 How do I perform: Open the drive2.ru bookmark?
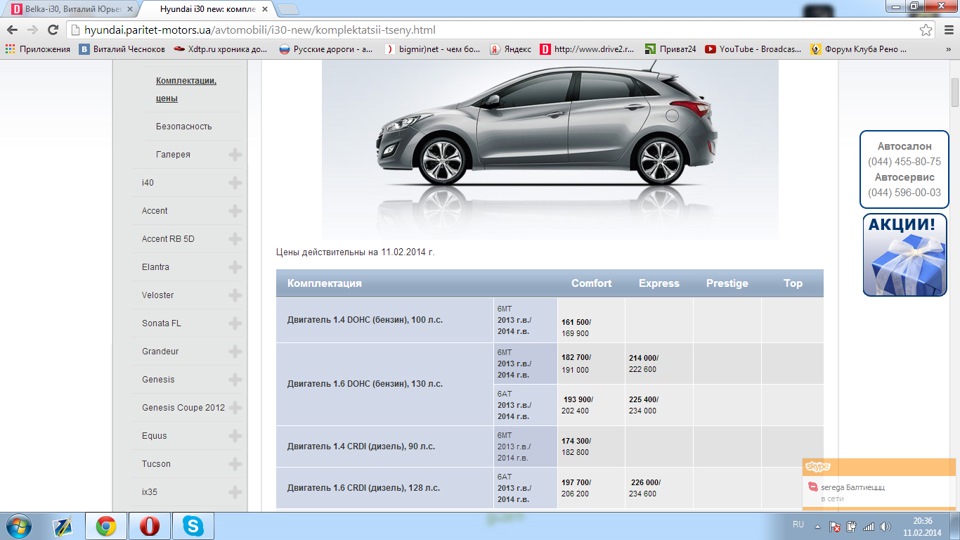(587, 49)
